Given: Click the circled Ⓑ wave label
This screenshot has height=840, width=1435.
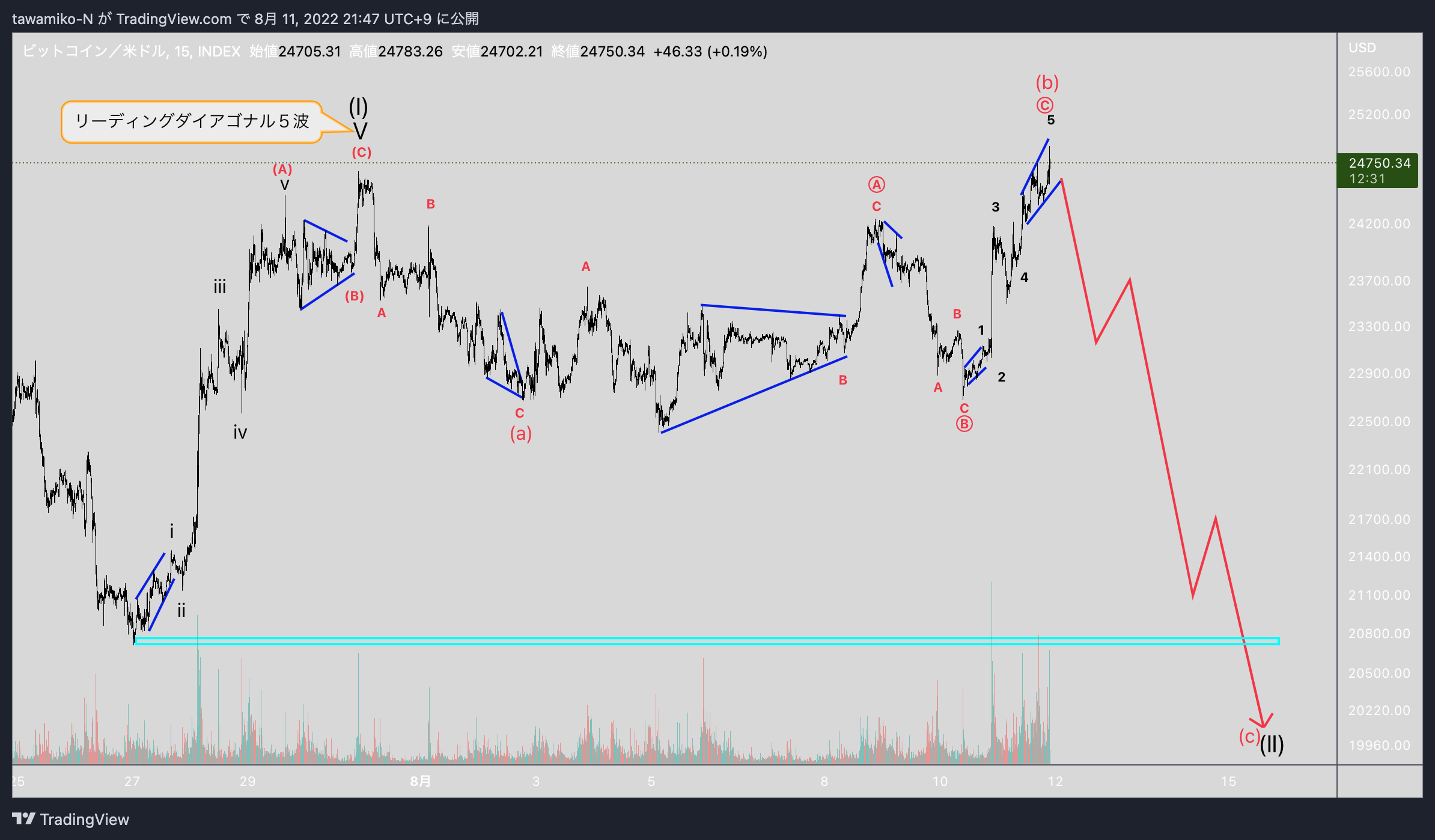Looking at the screenshot, I should tap(964, 424).
